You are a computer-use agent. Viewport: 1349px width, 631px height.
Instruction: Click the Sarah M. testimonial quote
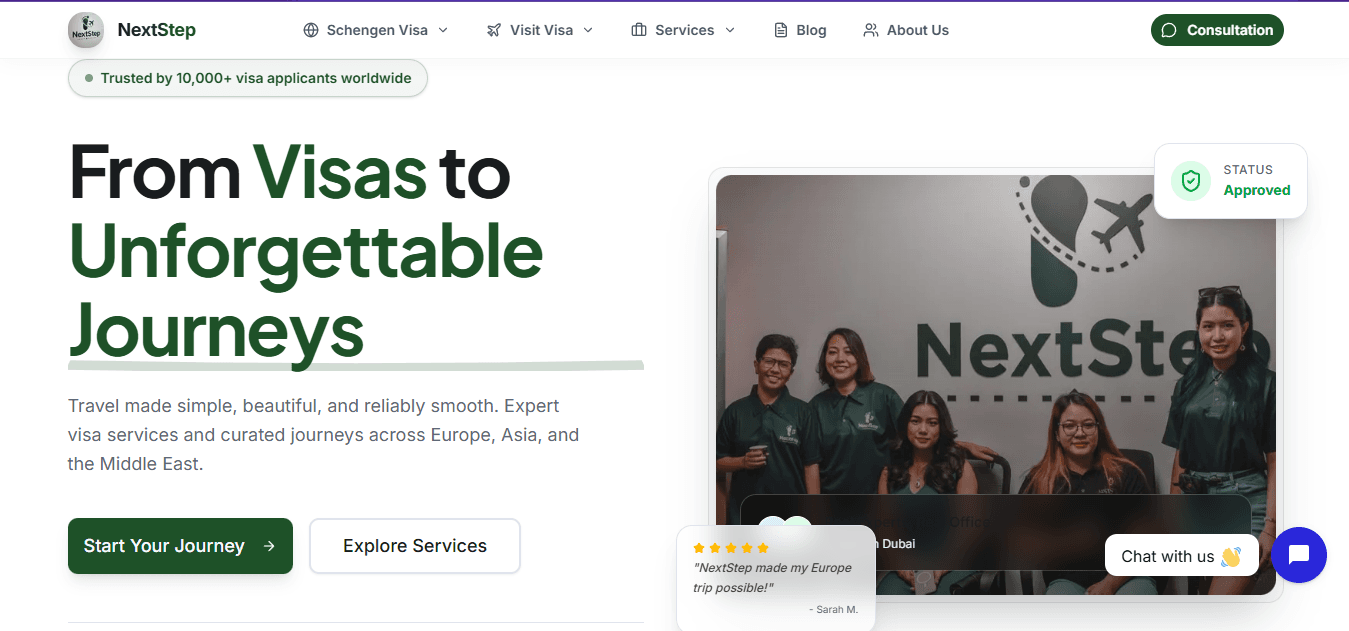tap(772, 578)
